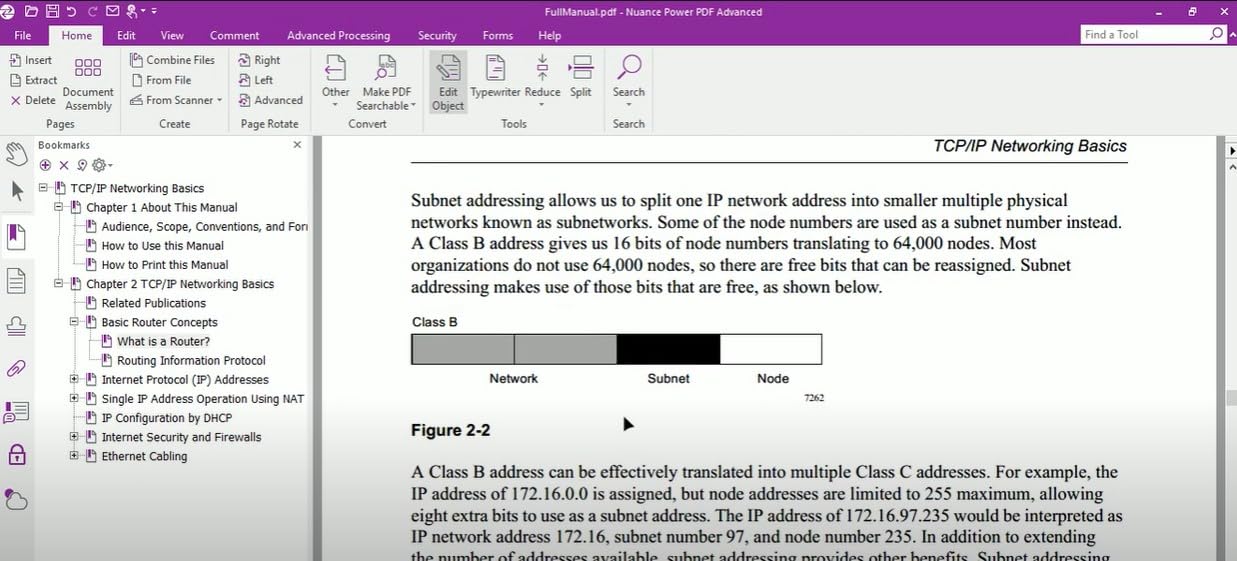Click the Find a Tool search field
Viewport: 1237px width, 561px height.
tap(1153, 34)
